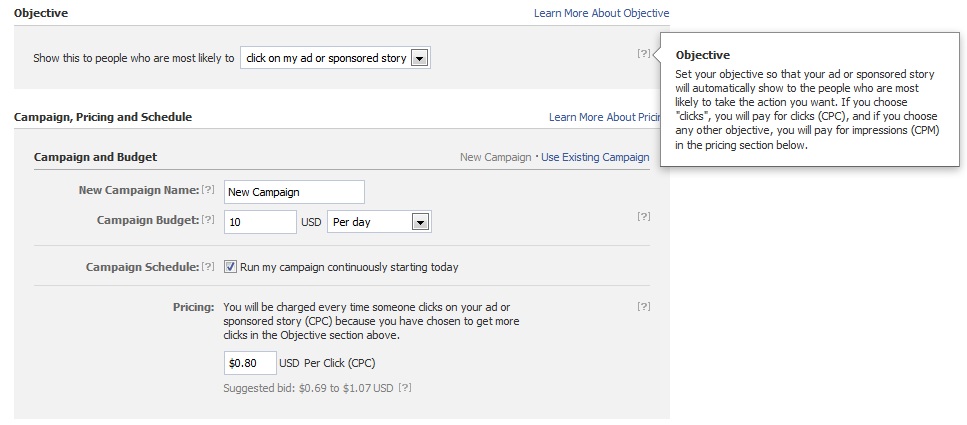
Task: Click the help icon next to New Campaign Name
Action: [208, 189]
